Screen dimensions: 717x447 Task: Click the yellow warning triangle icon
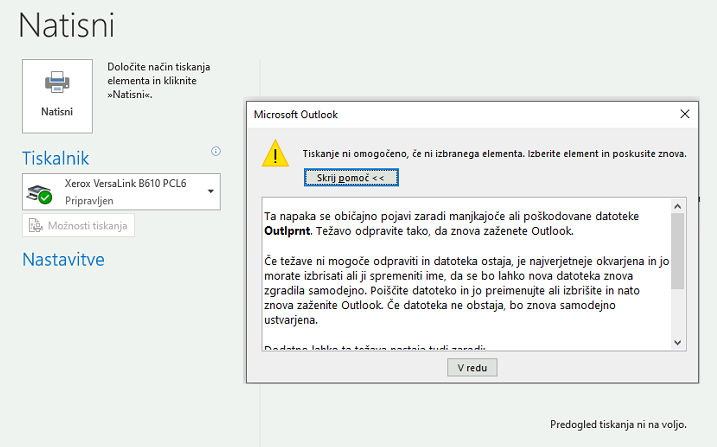point(275,154)
